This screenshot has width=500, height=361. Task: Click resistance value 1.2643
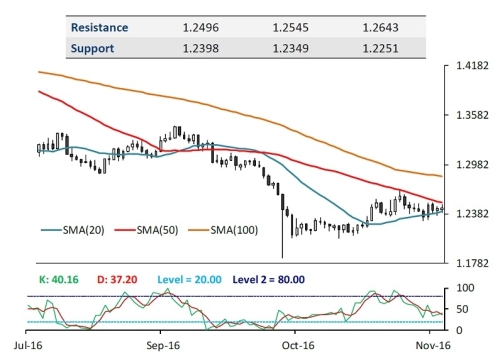click(x=380, y=27)
